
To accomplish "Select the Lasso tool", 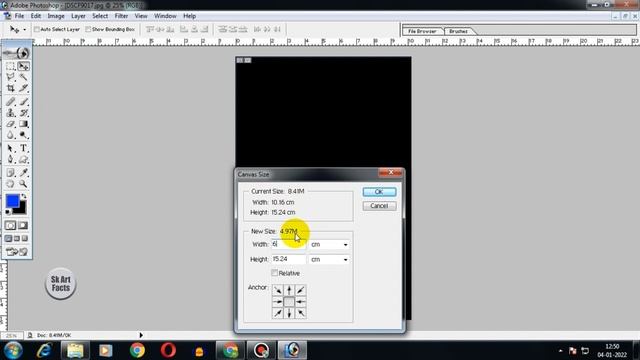I will tap(11, 77).
